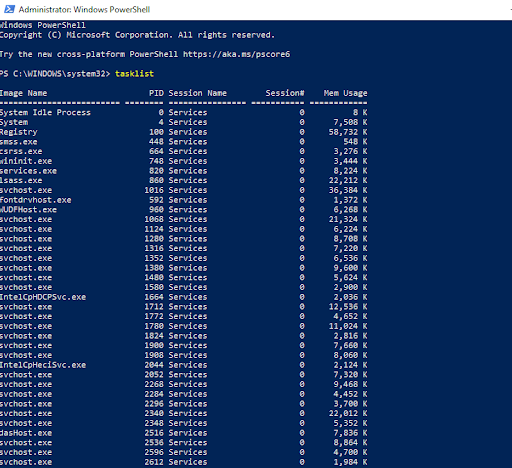Click the '12,536 K' memory value

[x=348, y=307]
